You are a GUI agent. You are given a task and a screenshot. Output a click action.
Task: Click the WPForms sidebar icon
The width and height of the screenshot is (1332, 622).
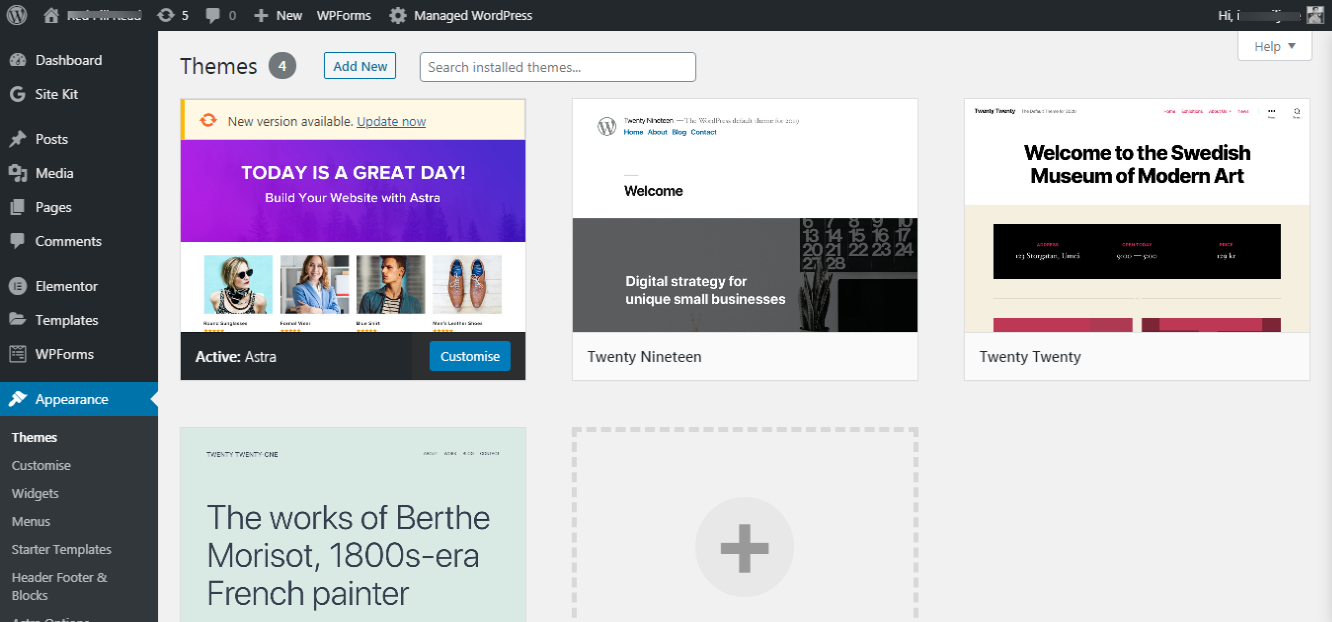click(x=17, y=354)
